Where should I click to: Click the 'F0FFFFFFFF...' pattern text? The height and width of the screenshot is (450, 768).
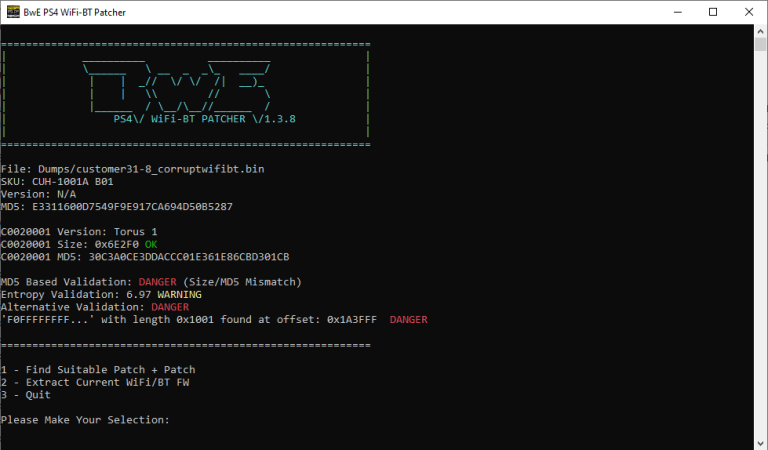pos(48,320)
